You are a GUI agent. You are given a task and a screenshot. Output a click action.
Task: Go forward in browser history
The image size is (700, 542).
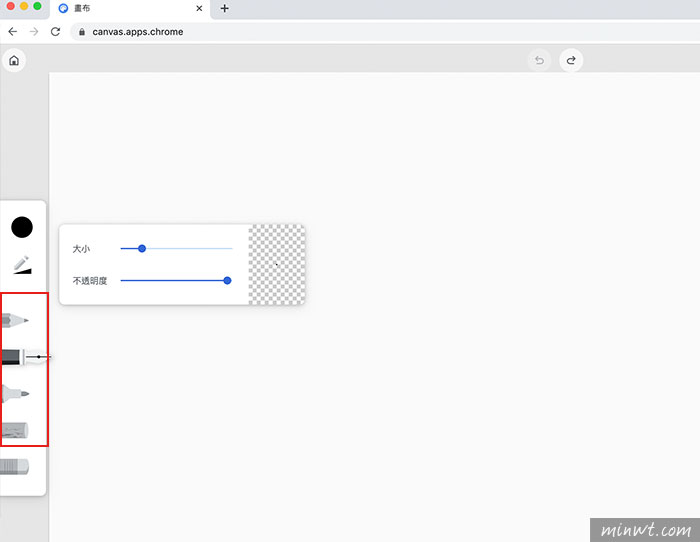point(34,32)
